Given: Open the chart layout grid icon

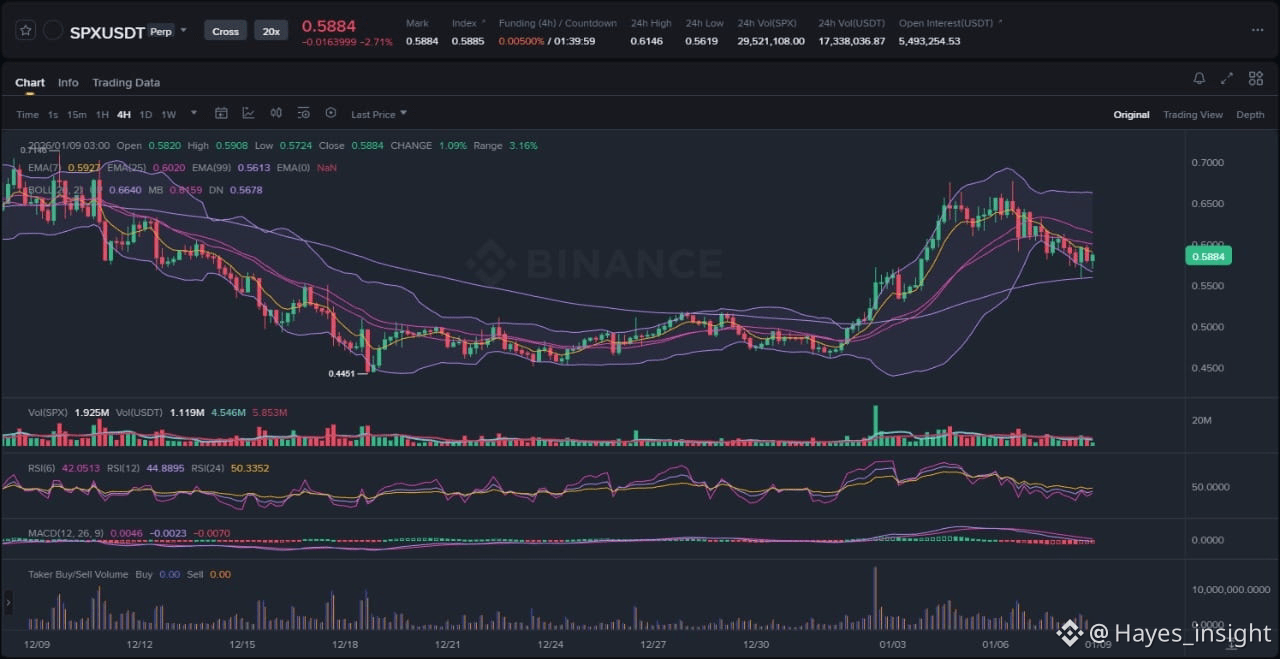Looking at the screenshot, I should click(x=1254, y=79).
